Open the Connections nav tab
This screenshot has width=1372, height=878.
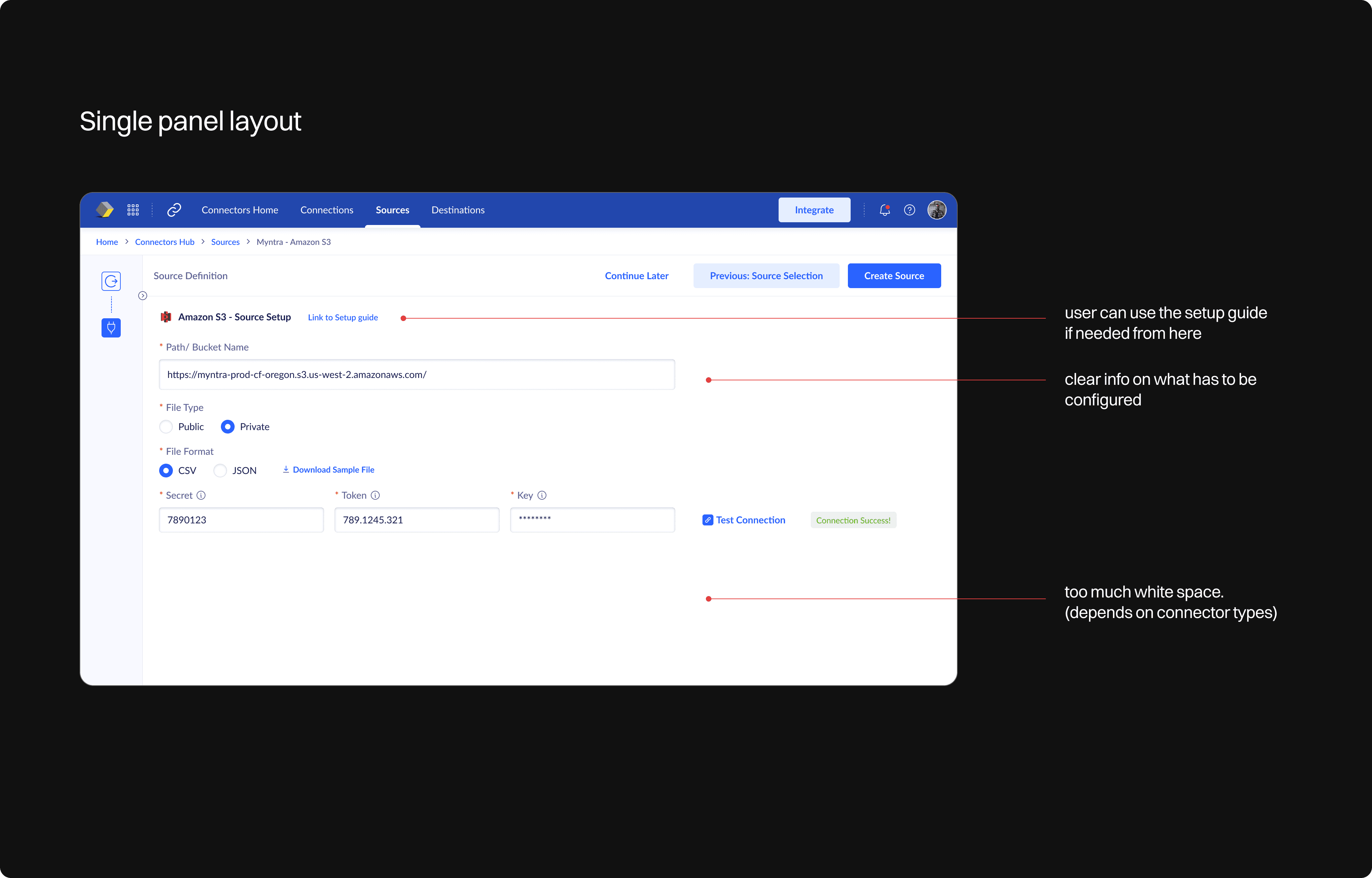point(327,210)
